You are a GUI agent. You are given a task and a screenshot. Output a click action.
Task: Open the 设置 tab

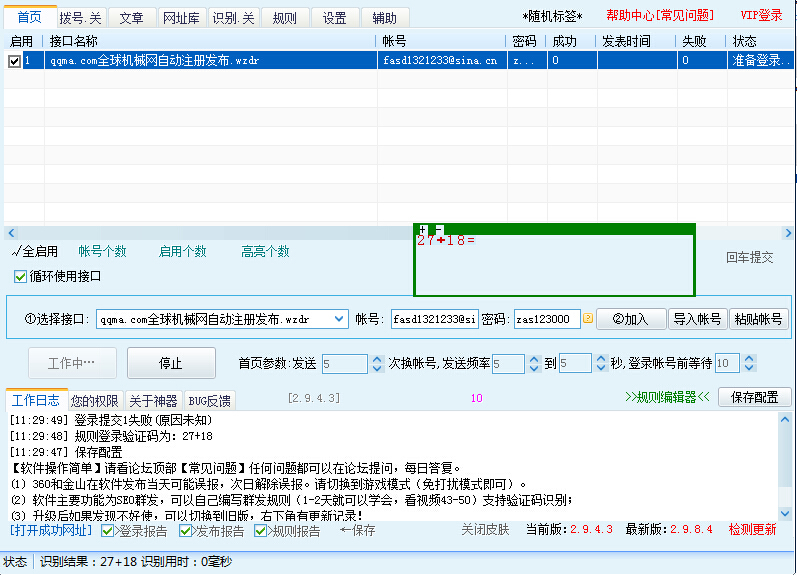[334, 18]
